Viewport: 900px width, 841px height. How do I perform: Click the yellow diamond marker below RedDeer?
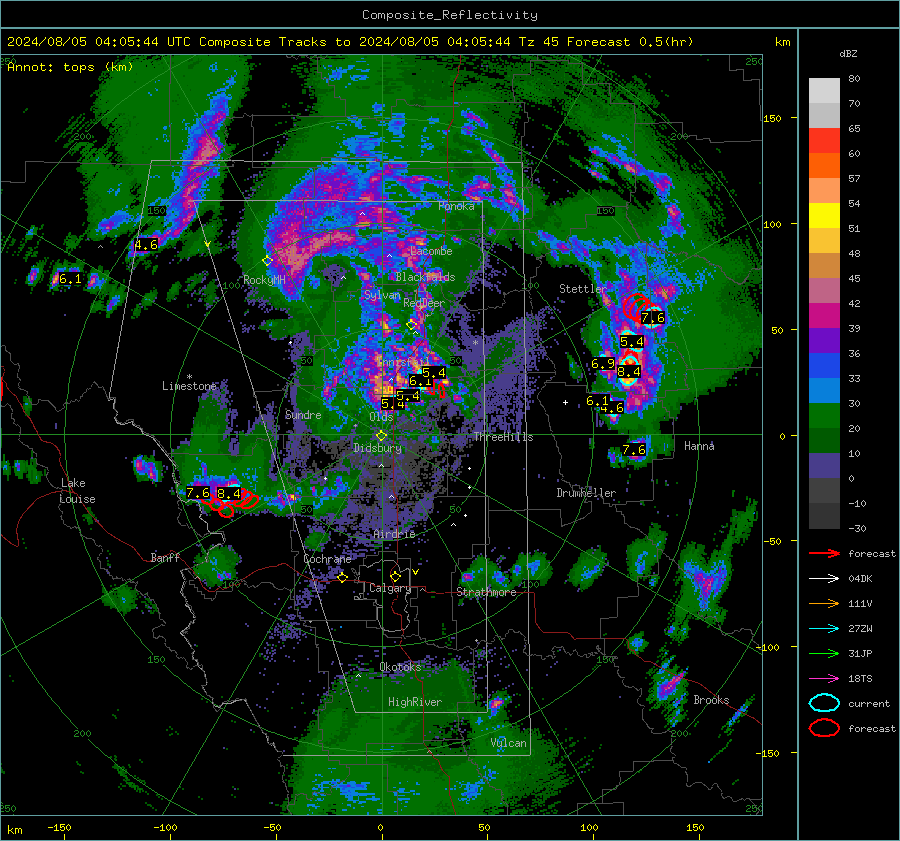pos(411,325)
